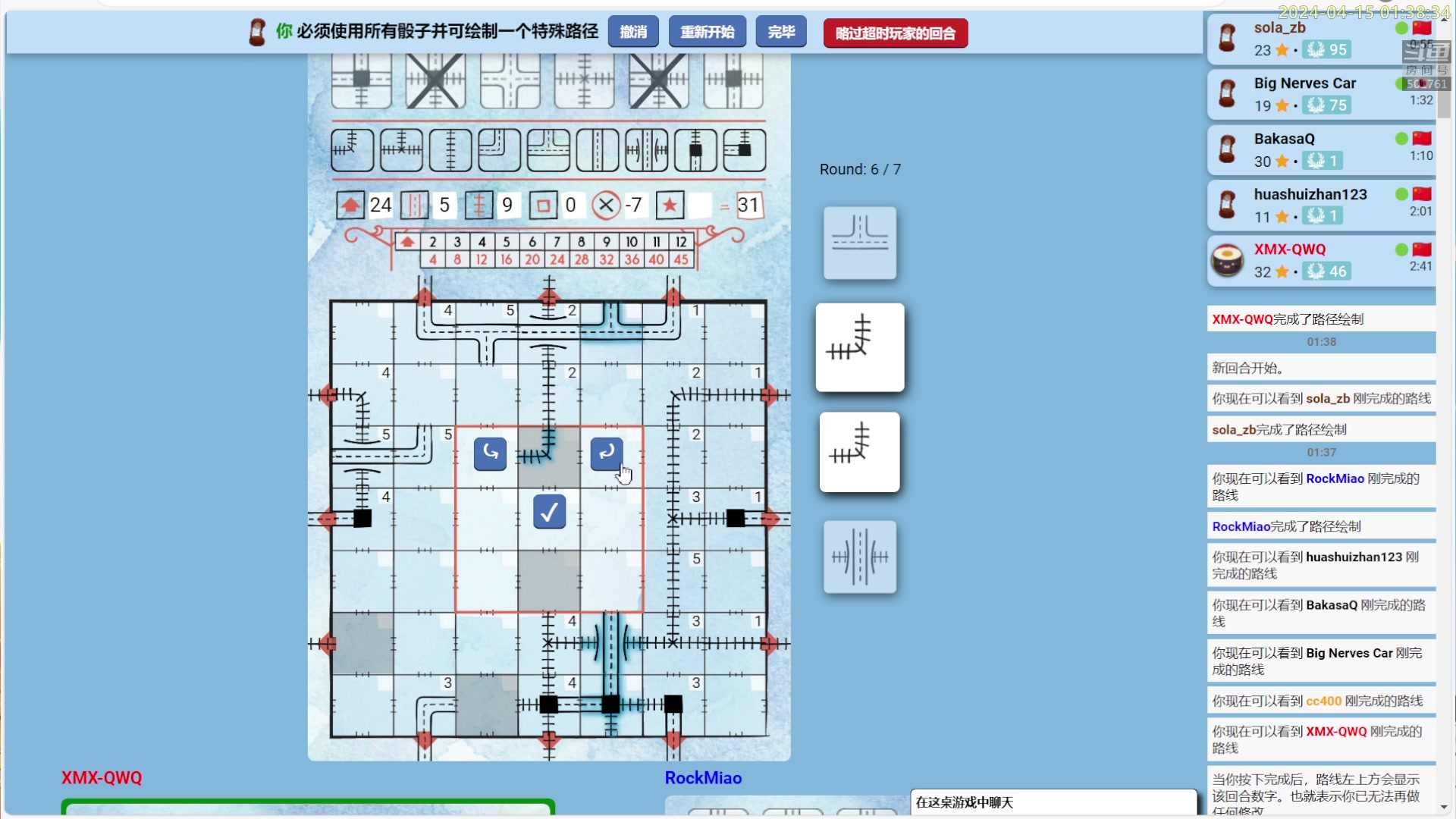This screenshot has width=1456, height=819.
Task: Pick the railway T-junction special tile
Action: [401, 150]
